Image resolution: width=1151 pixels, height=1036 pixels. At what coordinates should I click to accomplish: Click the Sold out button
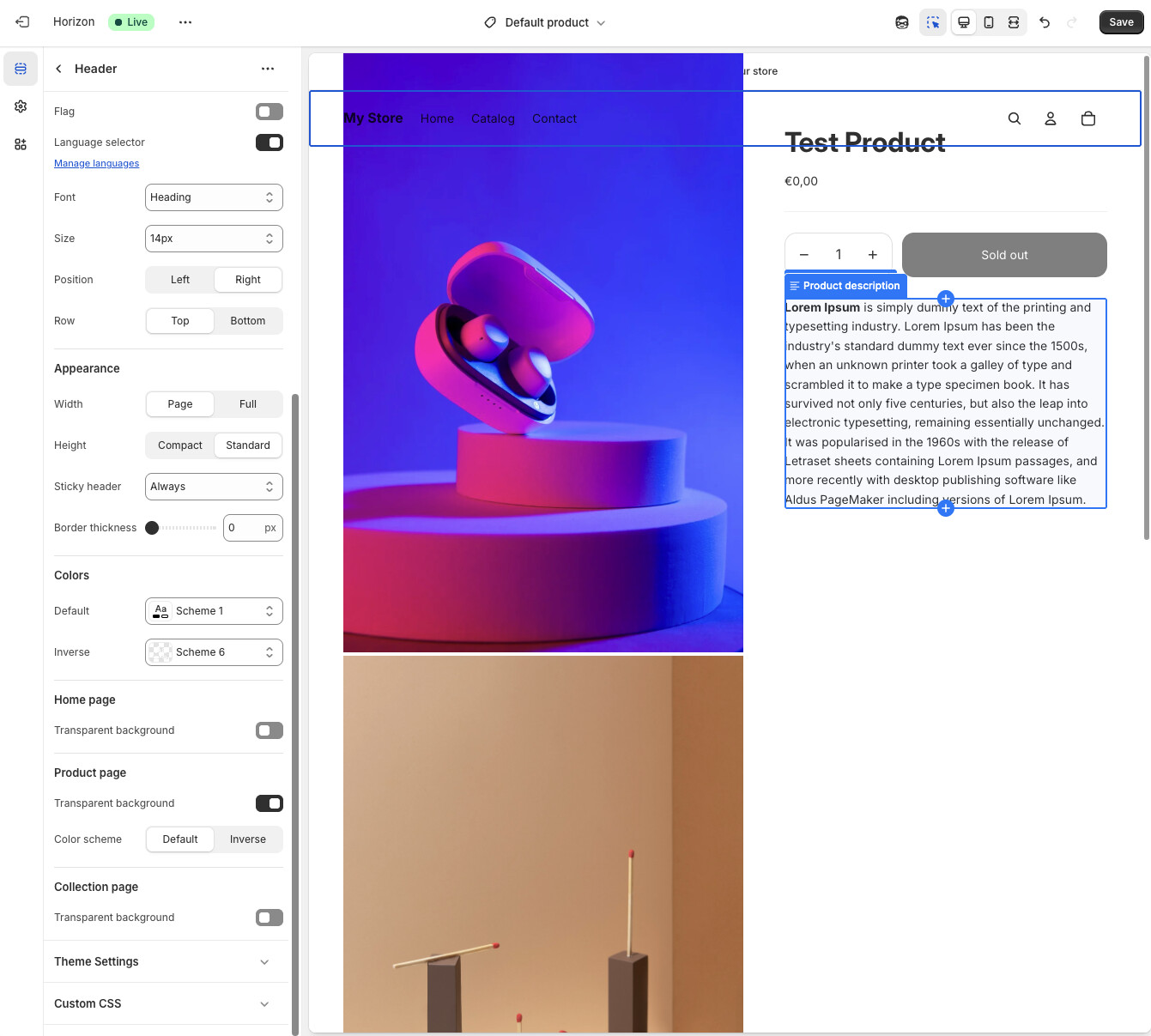(1004, 255)
